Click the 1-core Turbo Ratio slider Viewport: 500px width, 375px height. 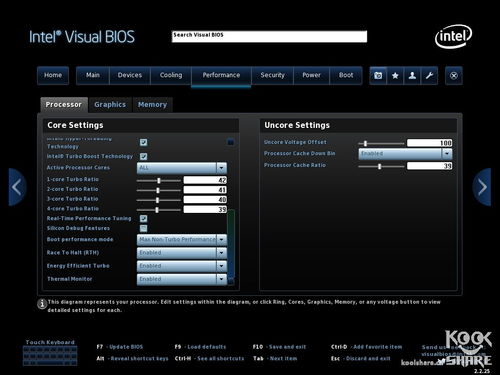[x=159, y=180]
